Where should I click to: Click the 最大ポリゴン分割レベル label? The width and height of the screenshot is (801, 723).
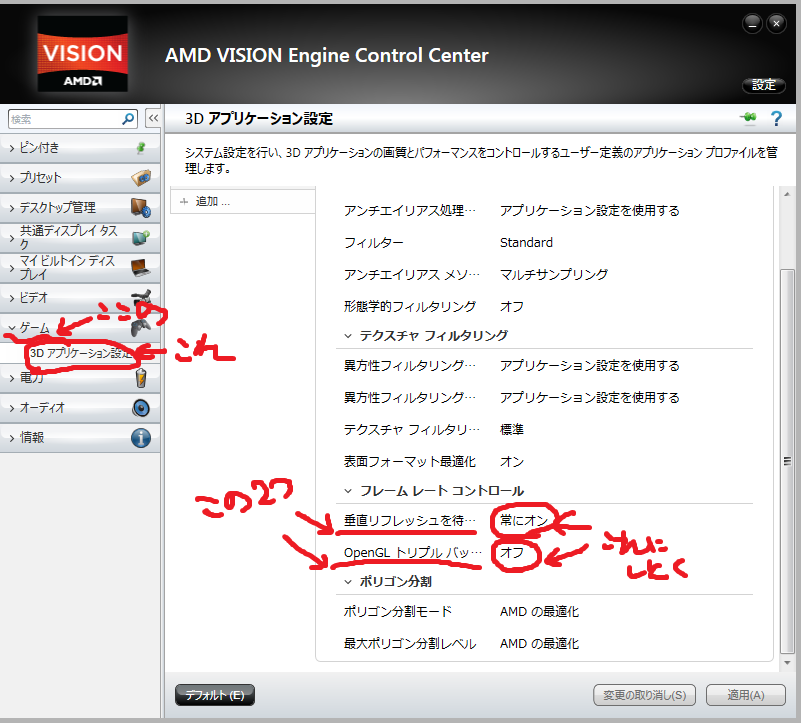pyautogui.click(x=410, y=644)
